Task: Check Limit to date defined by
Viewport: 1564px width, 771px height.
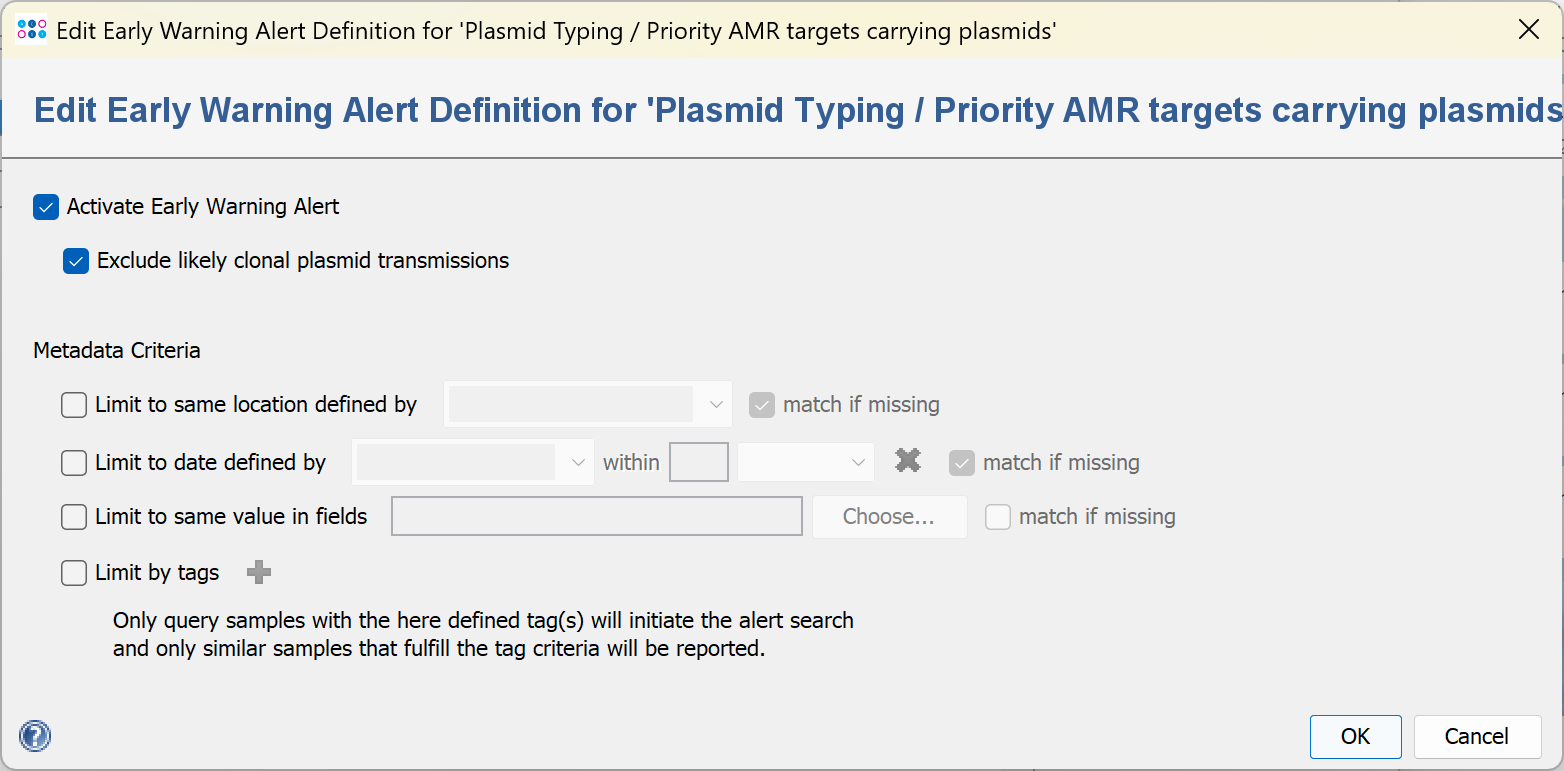Action: coord(74,463)
